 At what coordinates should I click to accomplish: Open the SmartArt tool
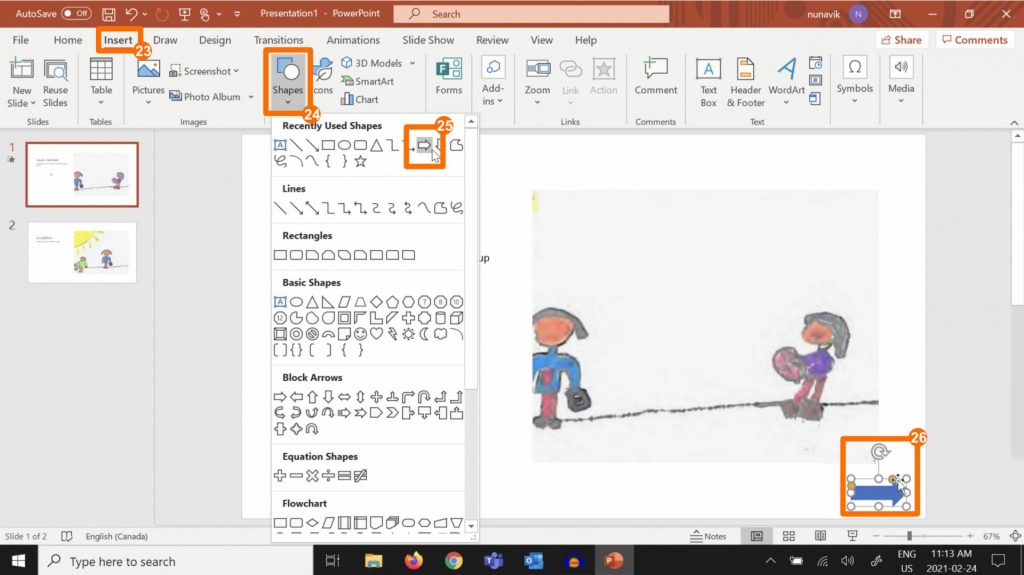tap(367, 81)
